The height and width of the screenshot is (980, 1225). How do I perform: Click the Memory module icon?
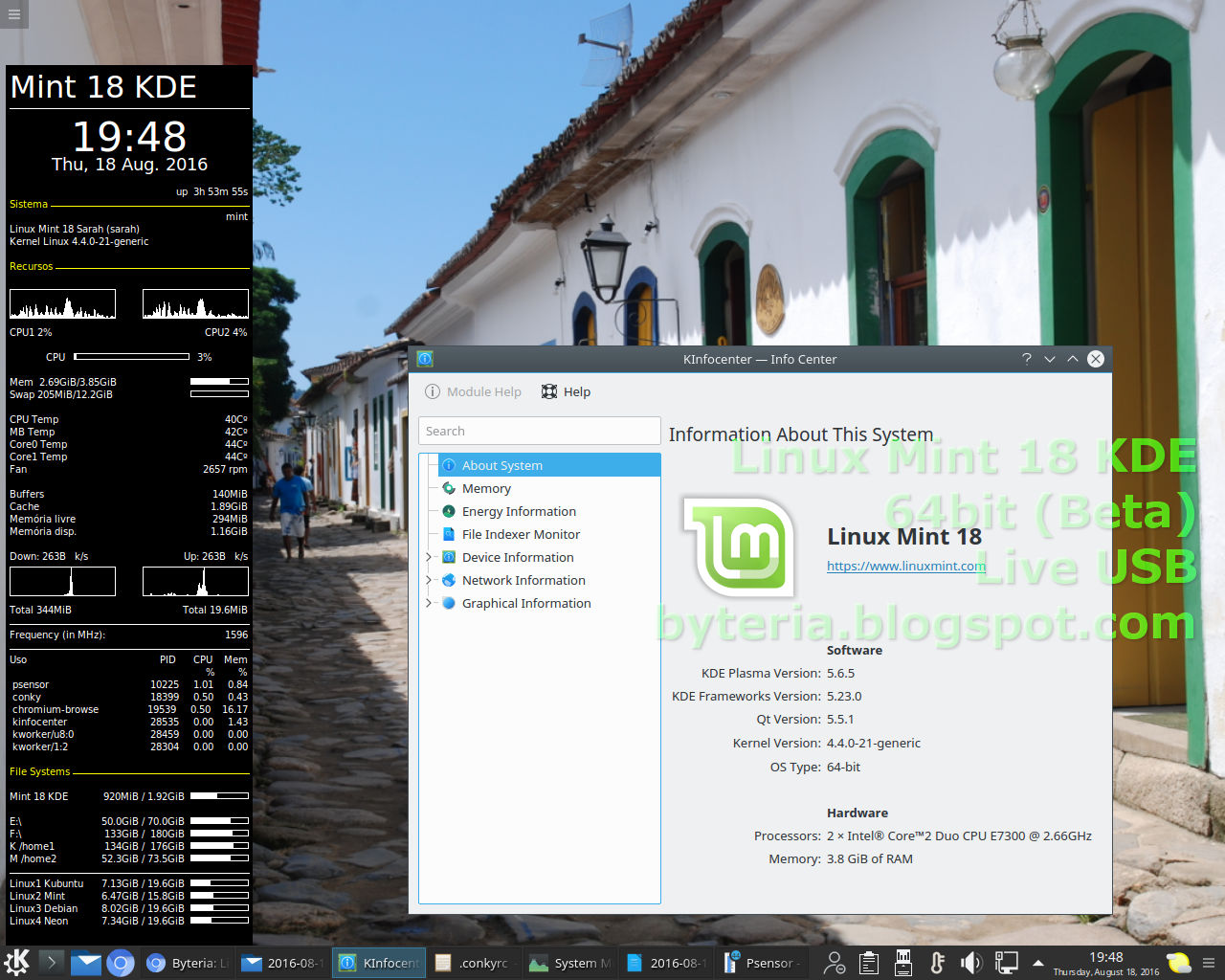449,488
